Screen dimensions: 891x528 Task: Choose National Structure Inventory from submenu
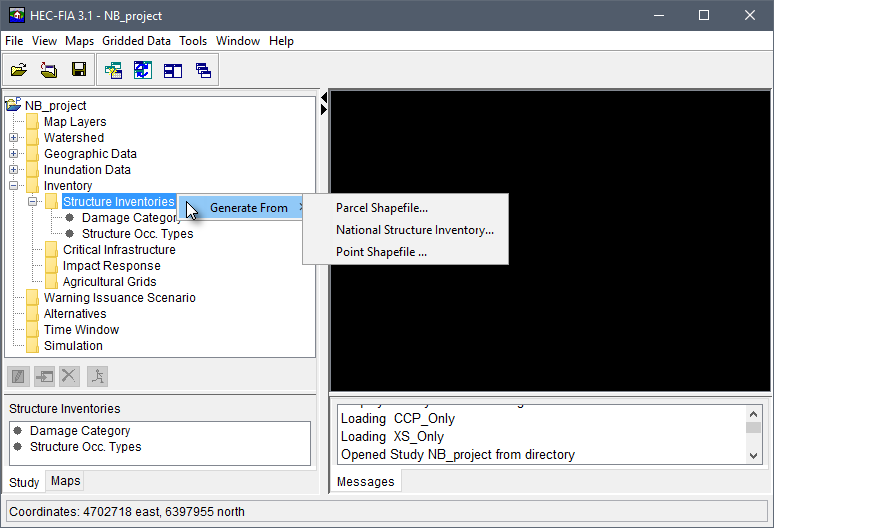tap(414, 230)
